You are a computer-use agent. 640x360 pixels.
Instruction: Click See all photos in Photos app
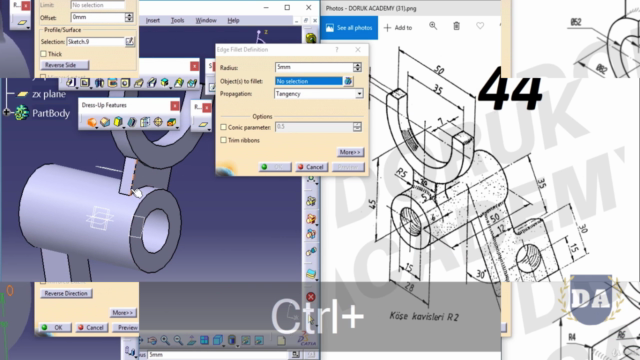349,28
